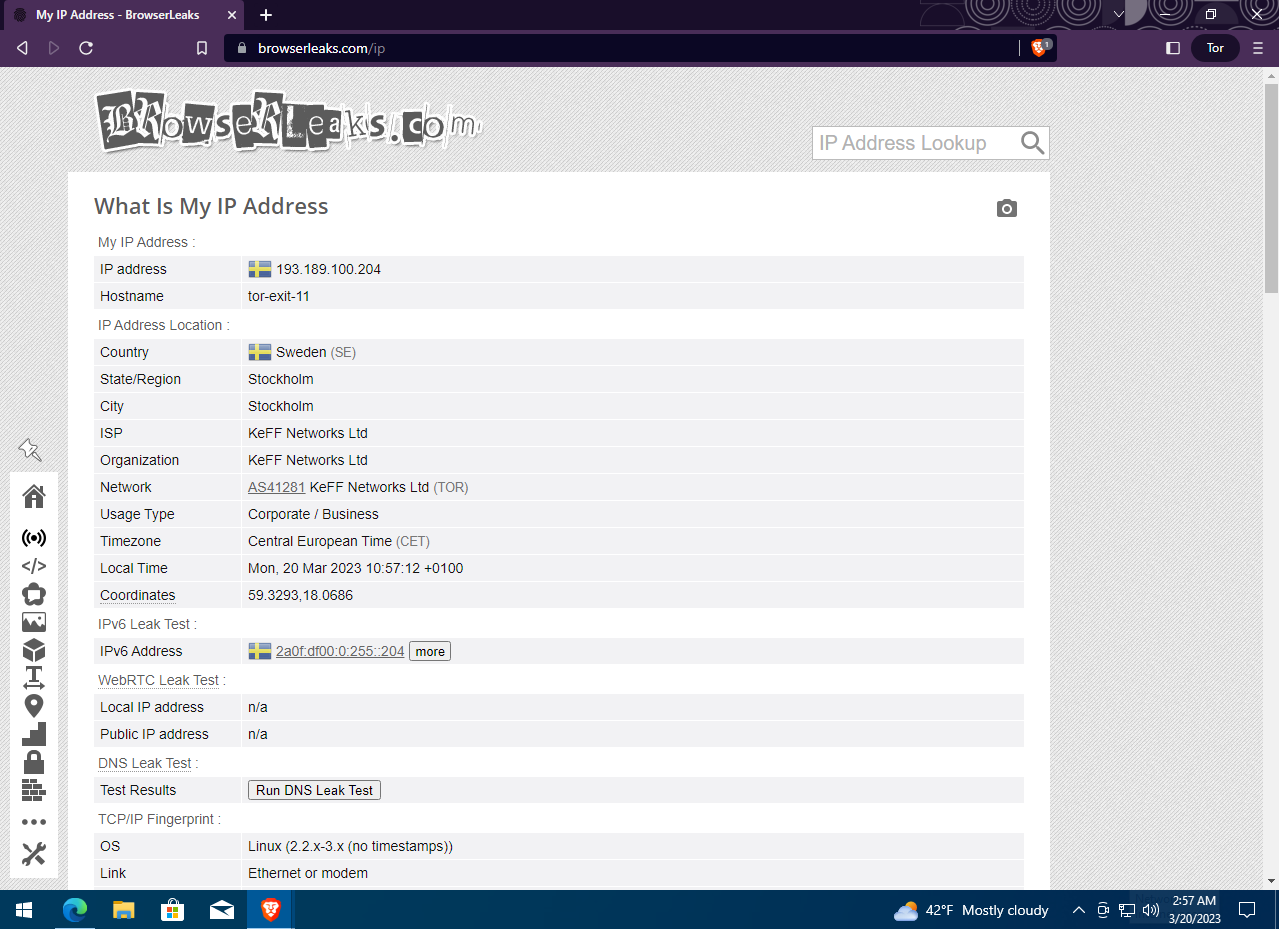Image resolution: width=1279 pixels, height=929 pixels.
Task: Open the Mail app on the taskbar
Action: (x=222, y=910)
